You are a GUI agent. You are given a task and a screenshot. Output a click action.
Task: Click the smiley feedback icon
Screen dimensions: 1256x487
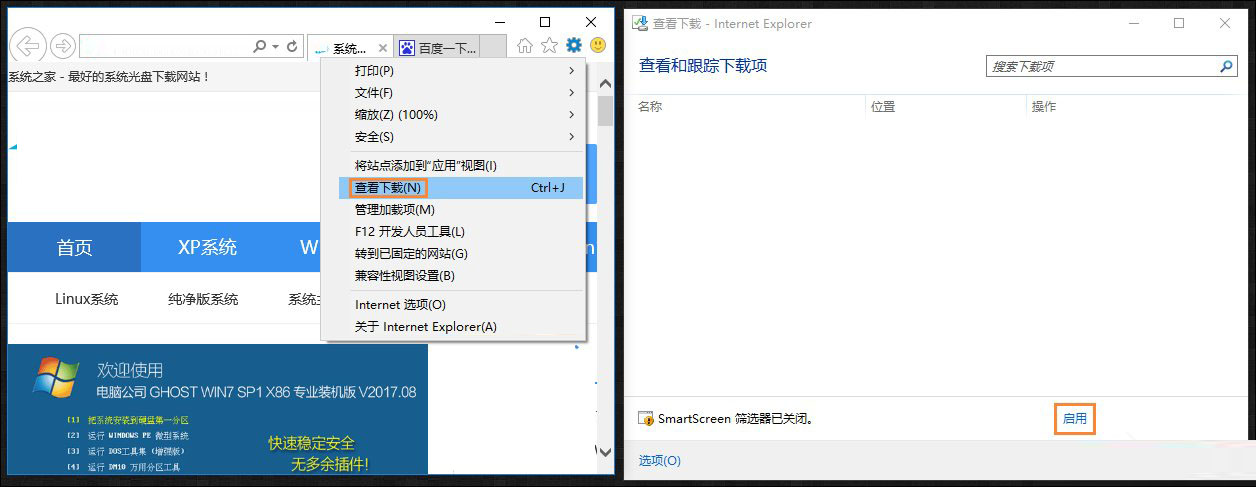598,45
